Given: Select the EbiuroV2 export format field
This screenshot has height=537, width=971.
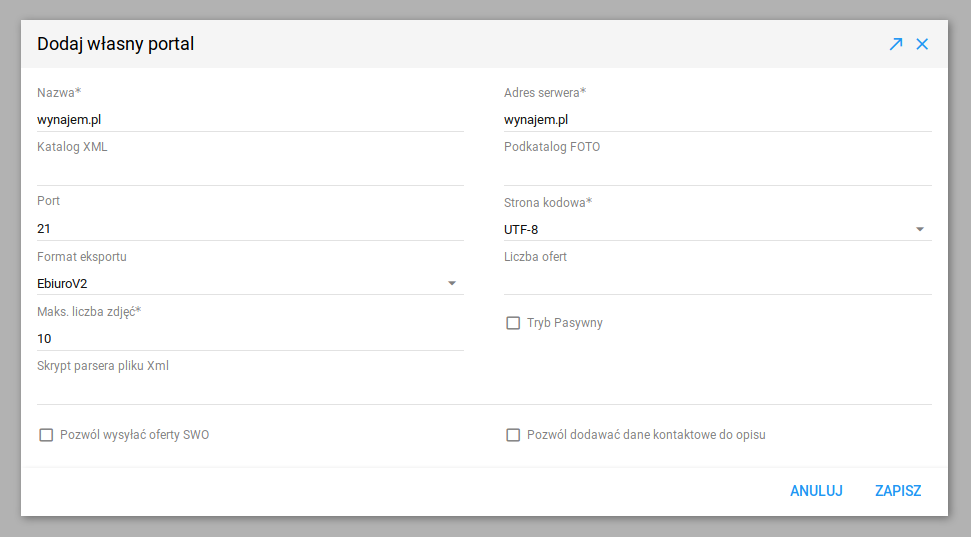Looking at the screenshot, I should (250, 284).
